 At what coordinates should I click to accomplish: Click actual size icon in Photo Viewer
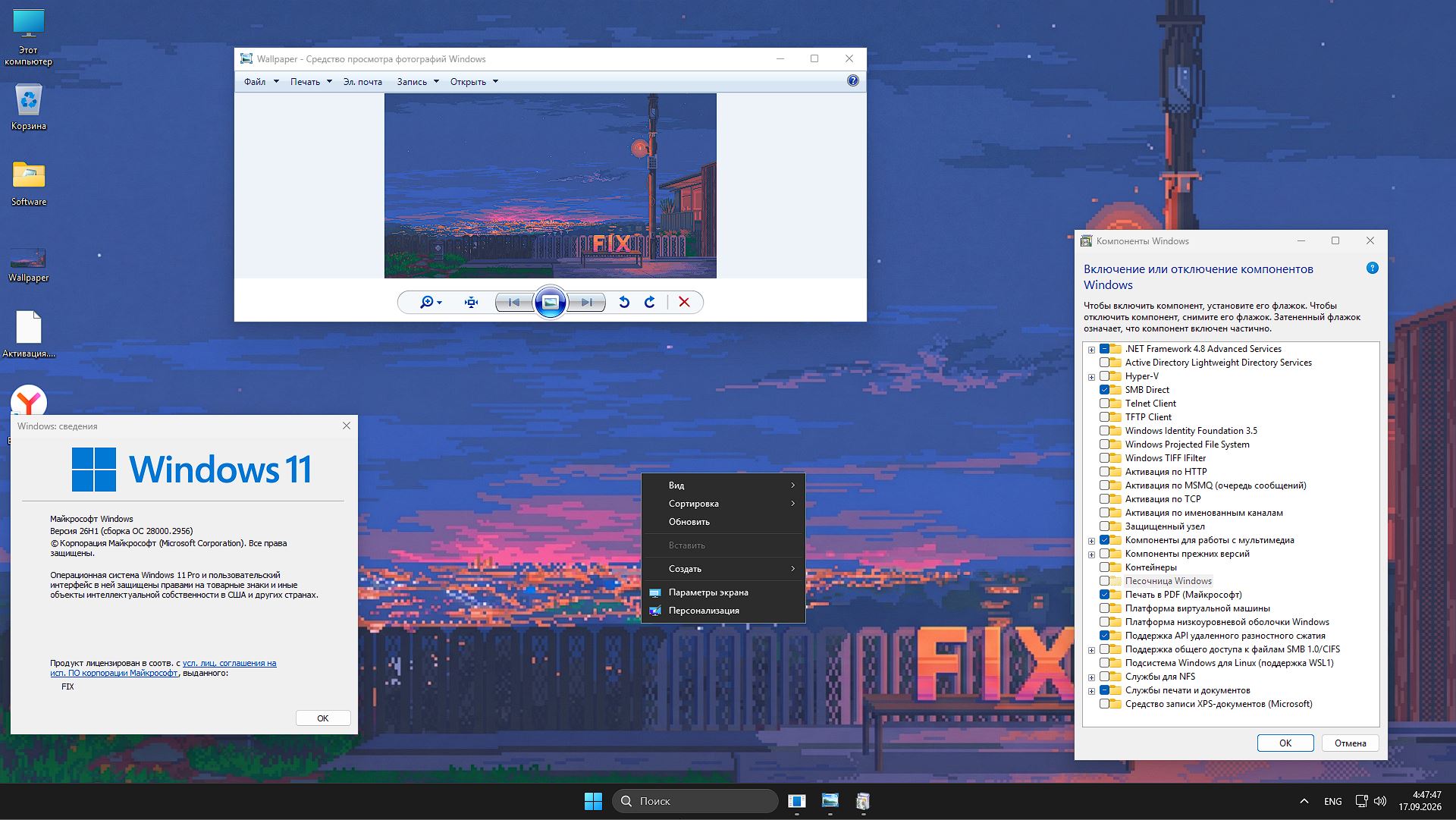point(471,302)
